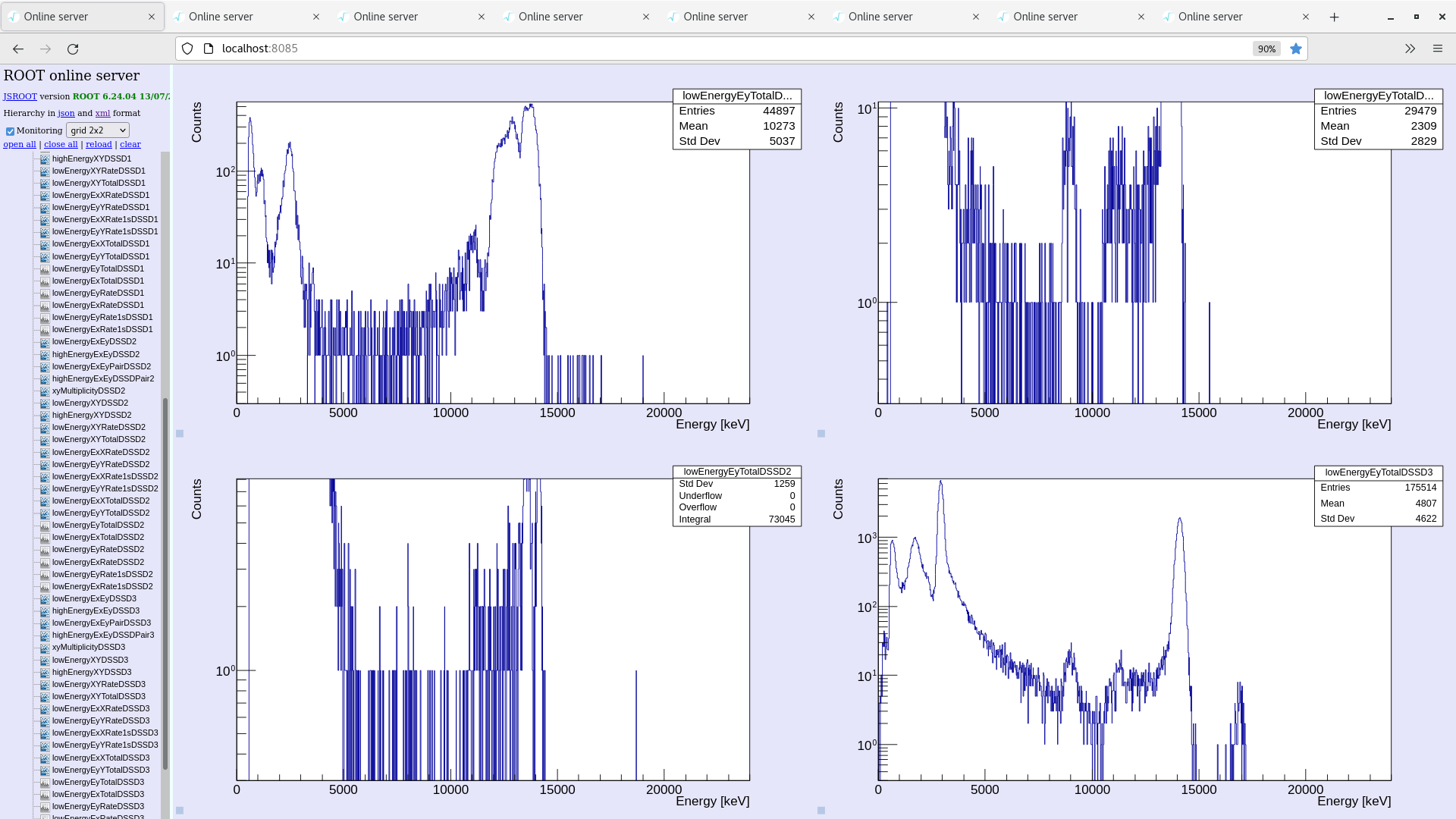Open the browser hamburger menu icon
1456x819 pixels.
[1438, 49]
